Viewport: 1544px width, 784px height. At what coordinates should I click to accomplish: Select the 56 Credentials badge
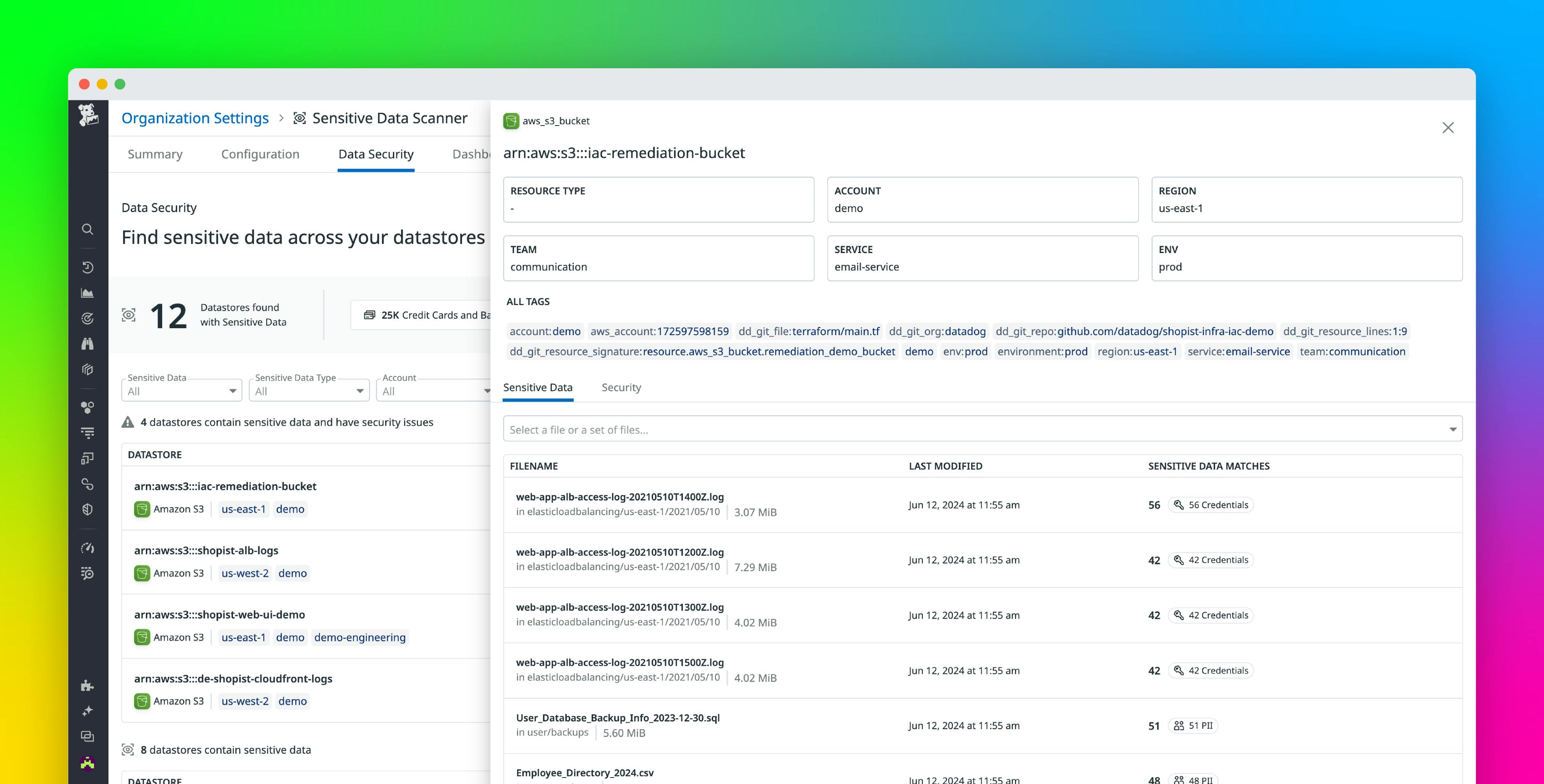click(1210, 505)
